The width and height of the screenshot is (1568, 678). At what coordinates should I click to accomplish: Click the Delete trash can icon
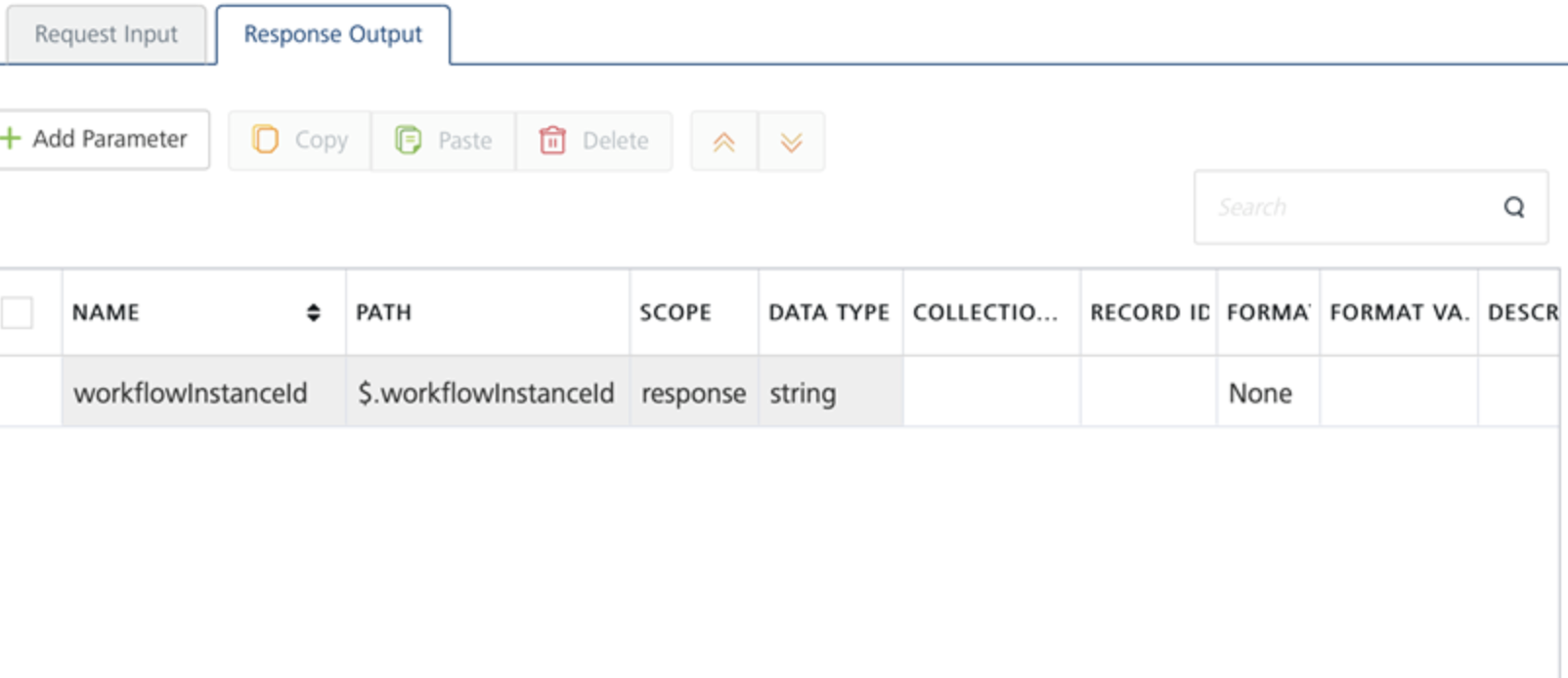click(x=552, y=141)
